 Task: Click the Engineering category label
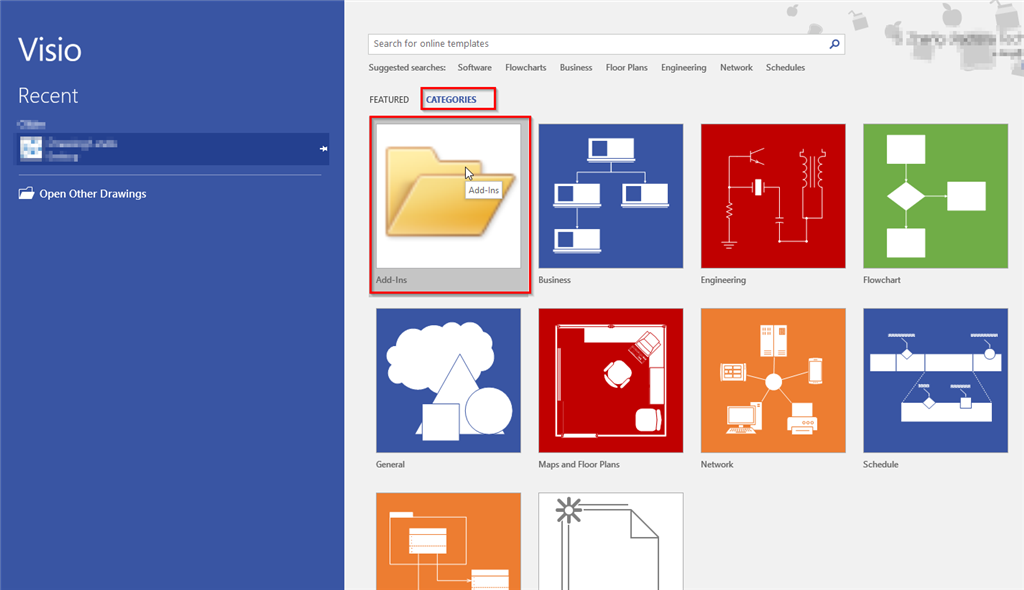[723, 280]
